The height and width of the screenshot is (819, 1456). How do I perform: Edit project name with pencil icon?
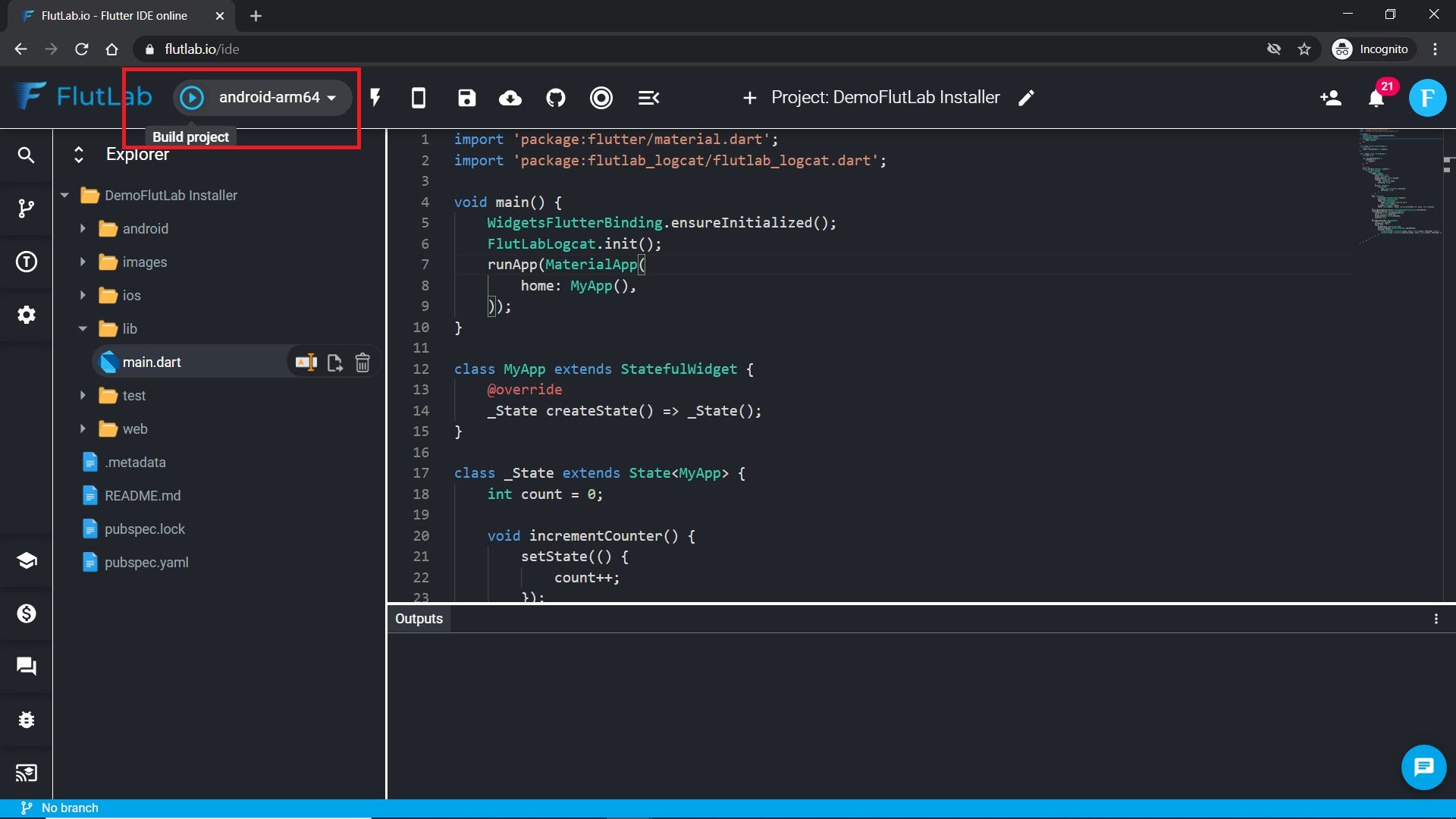tap(1026, 98)
